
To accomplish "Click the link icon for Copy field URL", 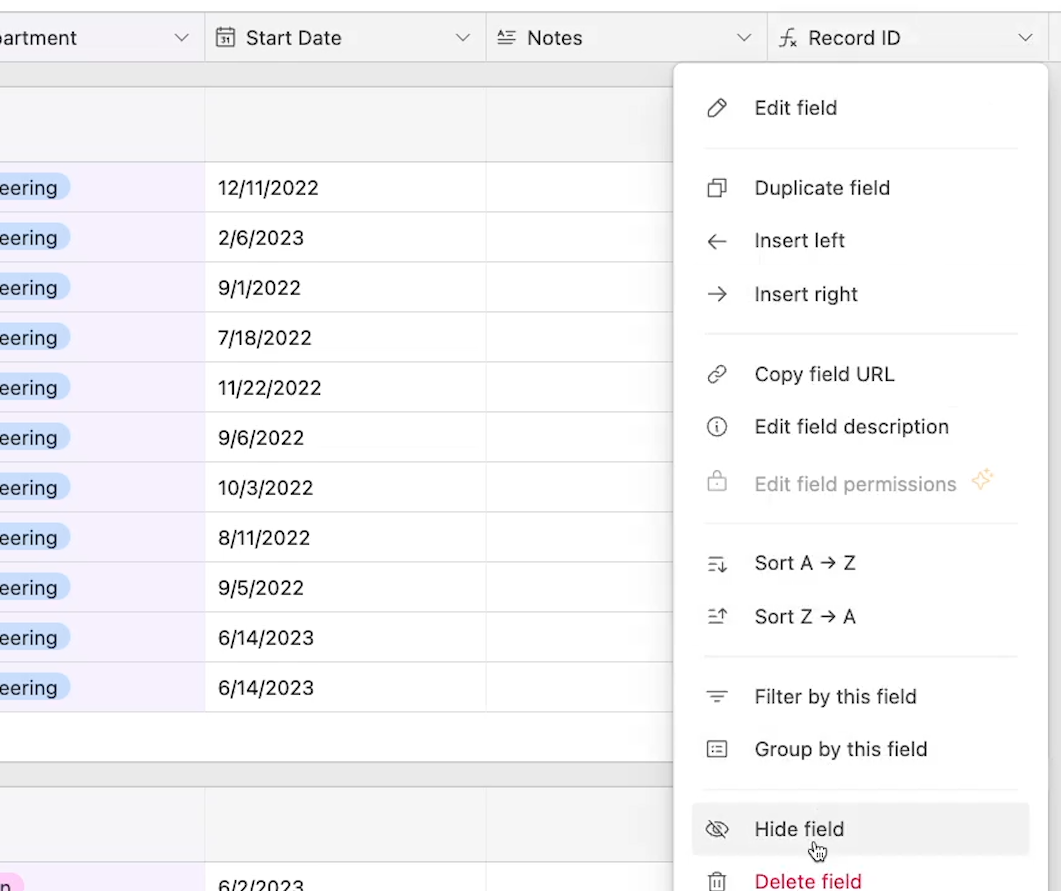I will (717, 374).
